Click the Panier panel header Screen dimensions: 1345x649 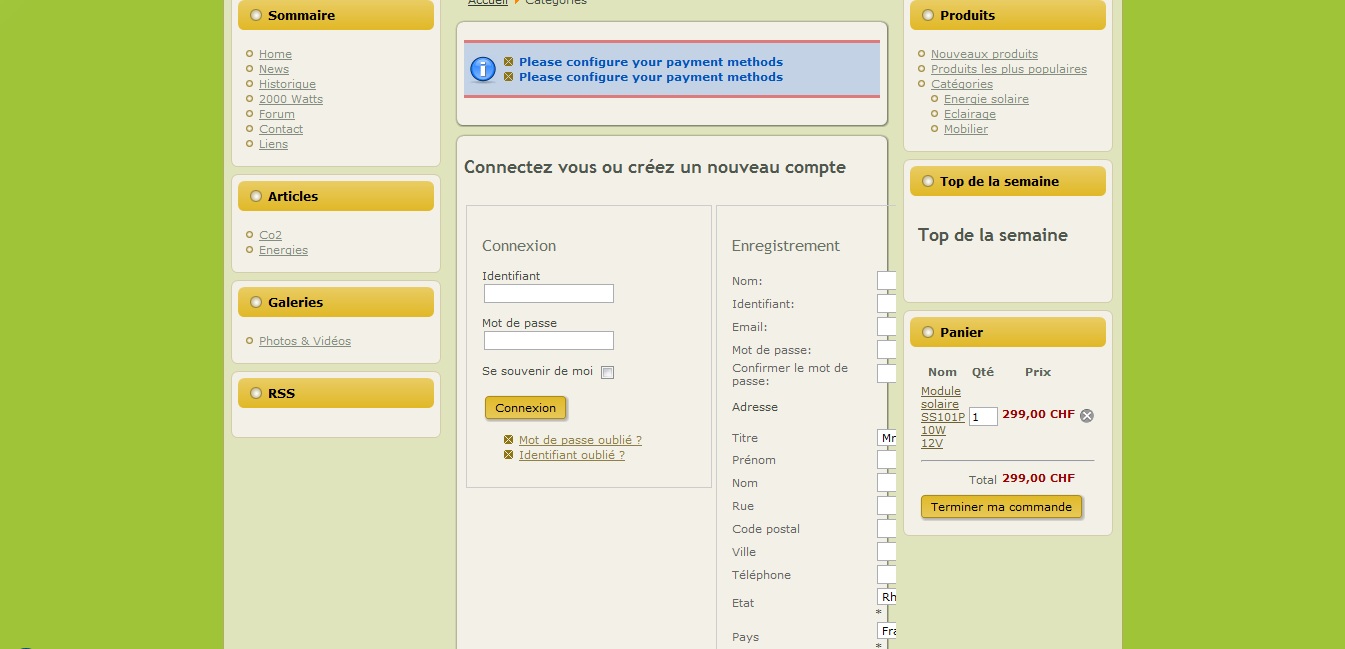point(1008,332)
